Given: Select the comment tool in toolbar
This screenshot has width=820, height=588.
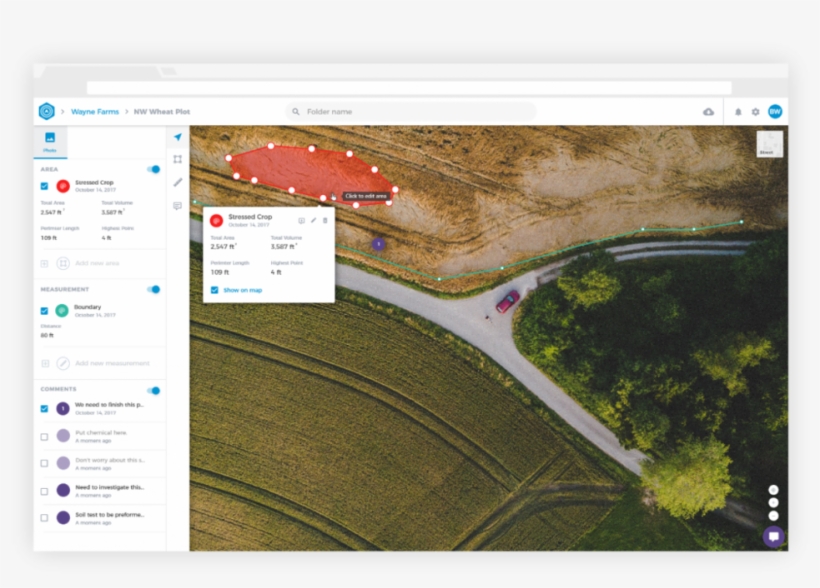Looking at the screenshot, I should 177,205.
